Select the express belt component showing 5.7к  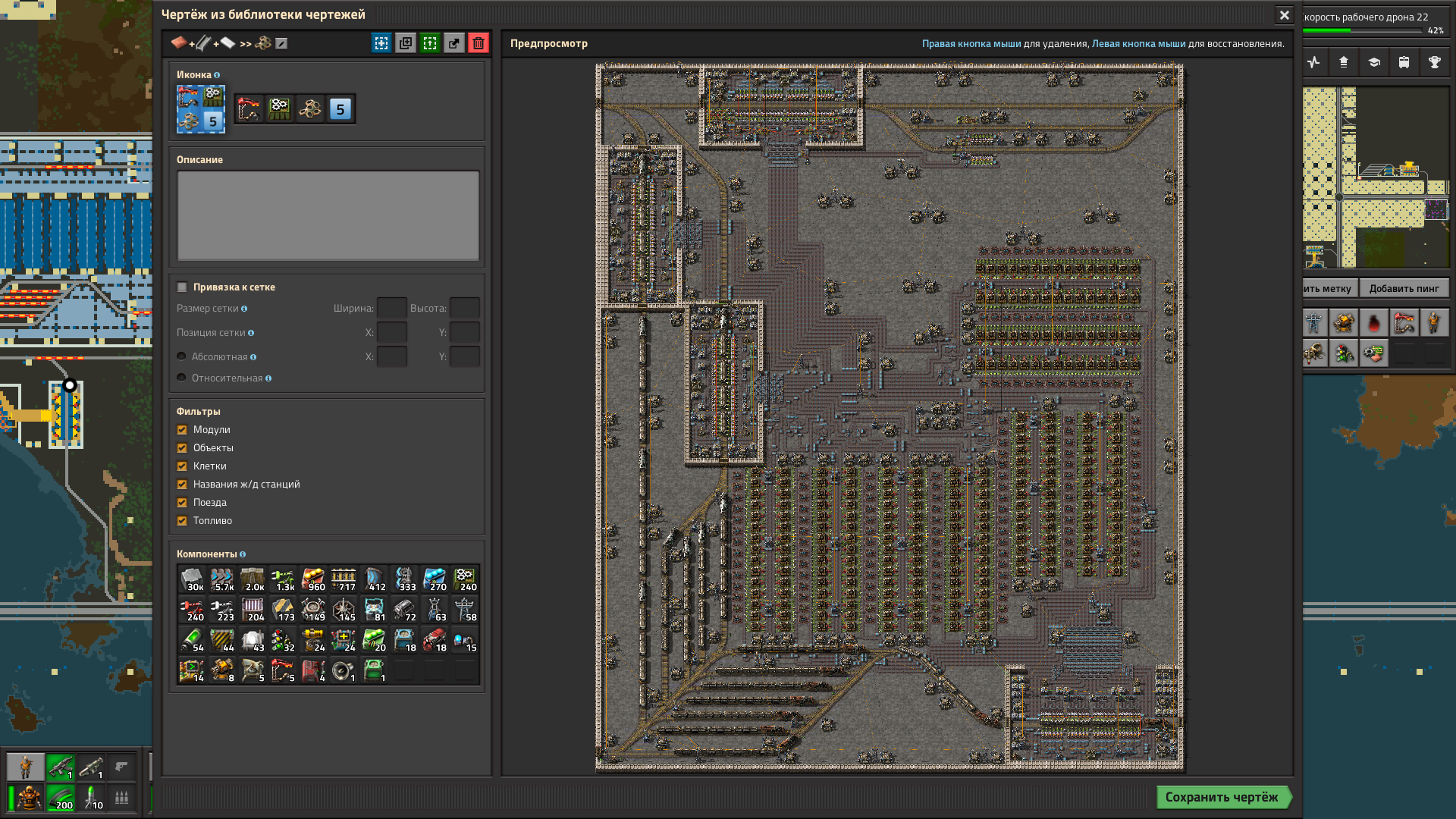click(222, 579)
